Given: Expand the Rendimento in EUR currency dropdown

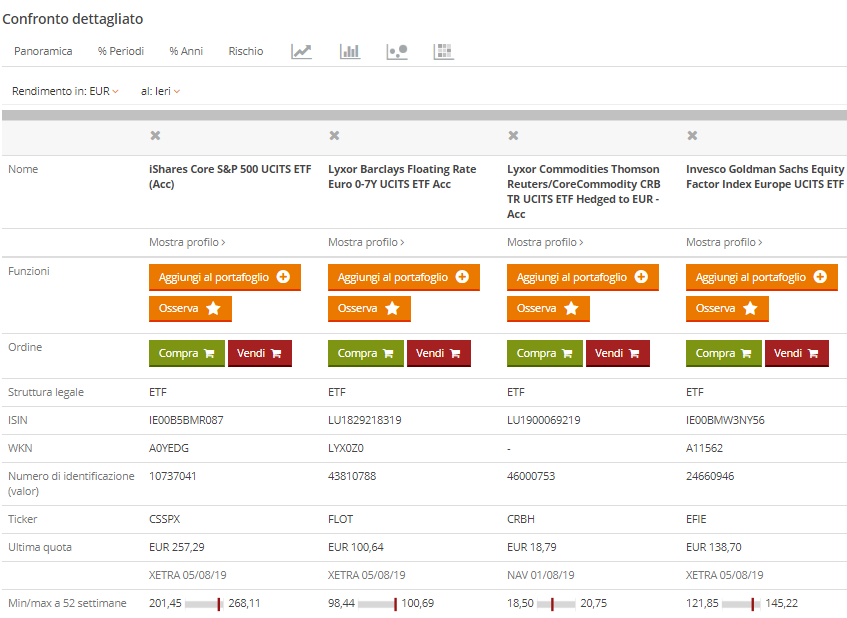Looking at the screenshot, I should click(65, 91).
